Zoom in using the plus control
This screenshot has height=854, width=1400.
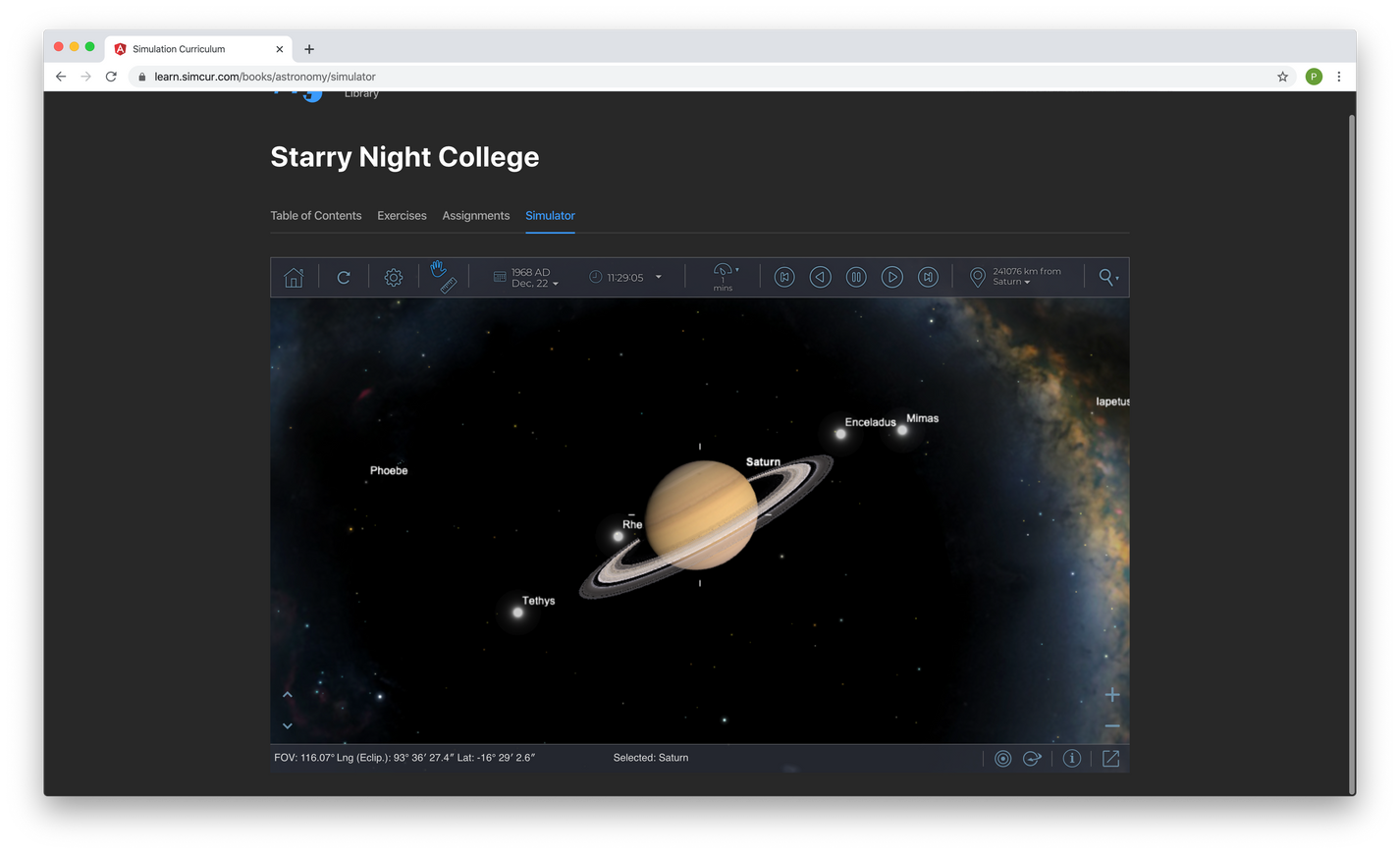tap(1112, 694)
